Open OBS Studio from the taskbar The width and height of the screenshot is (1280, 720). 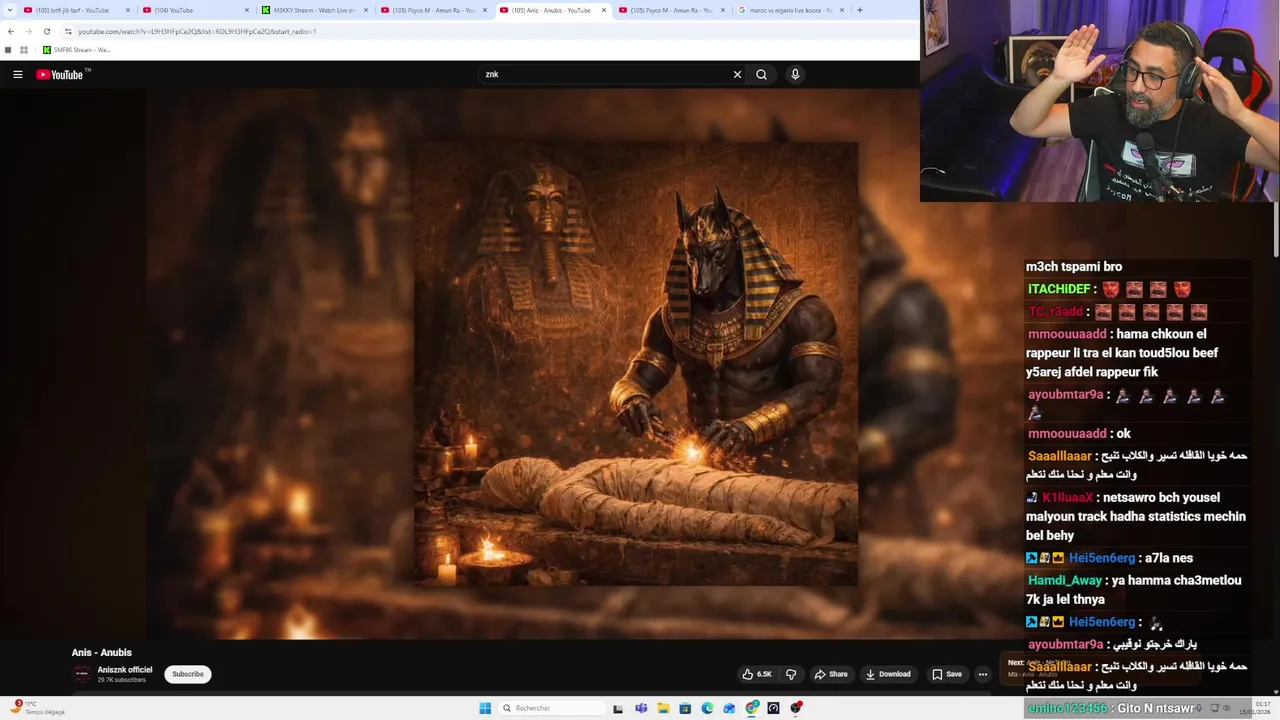click(796, 708)
